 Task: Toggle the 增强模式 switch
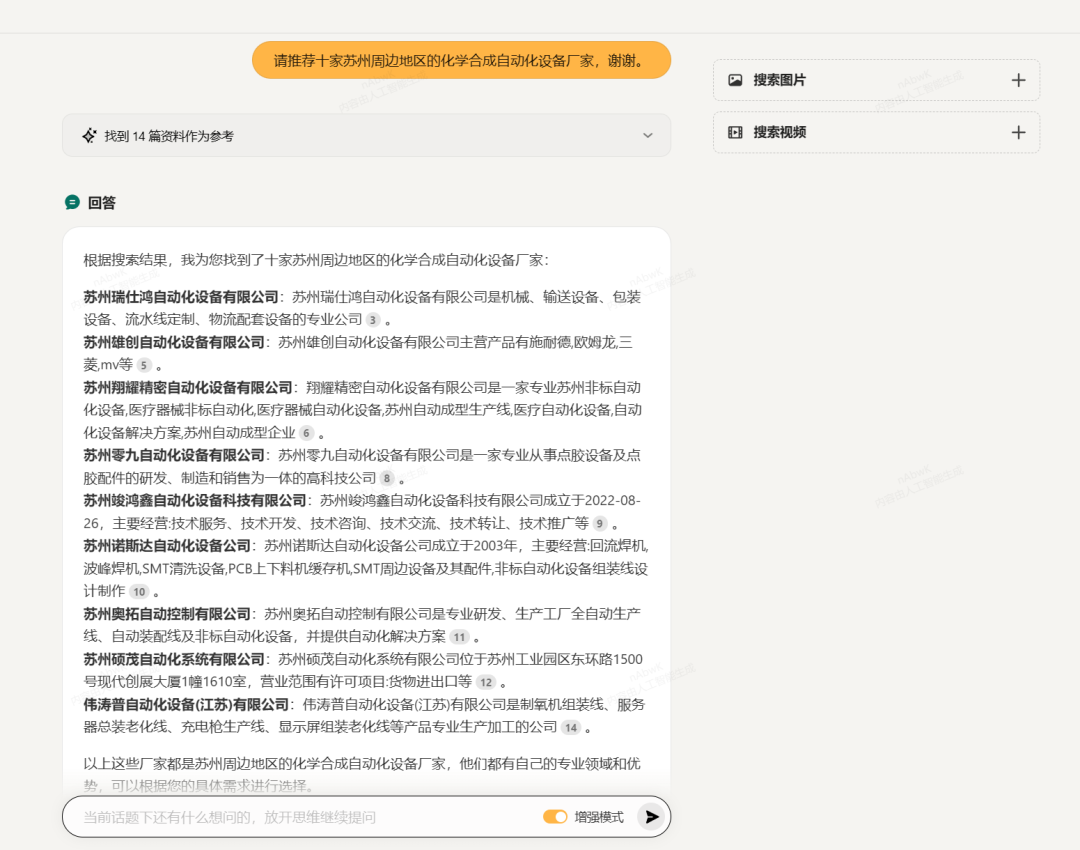(x=555, y=817)
